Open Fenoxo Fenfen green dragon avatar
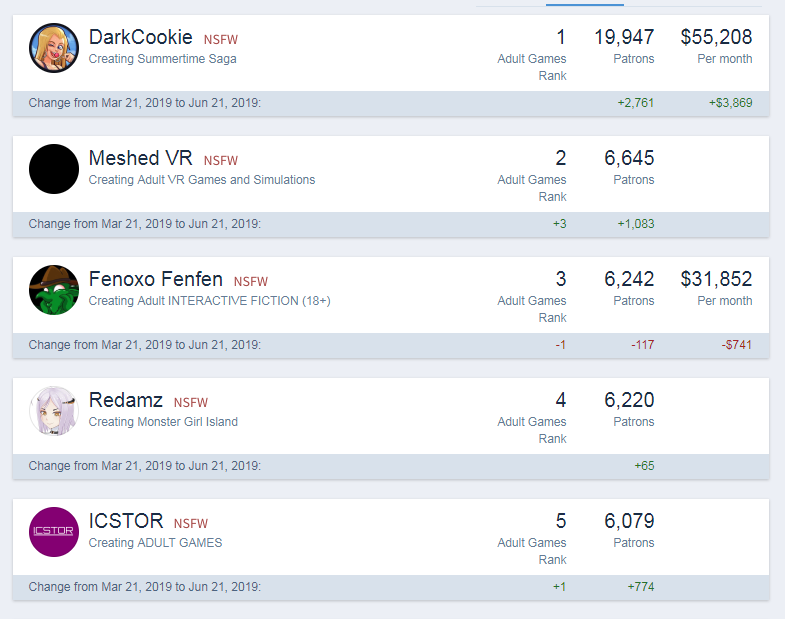The image size is (785, 619). [54, 290]
